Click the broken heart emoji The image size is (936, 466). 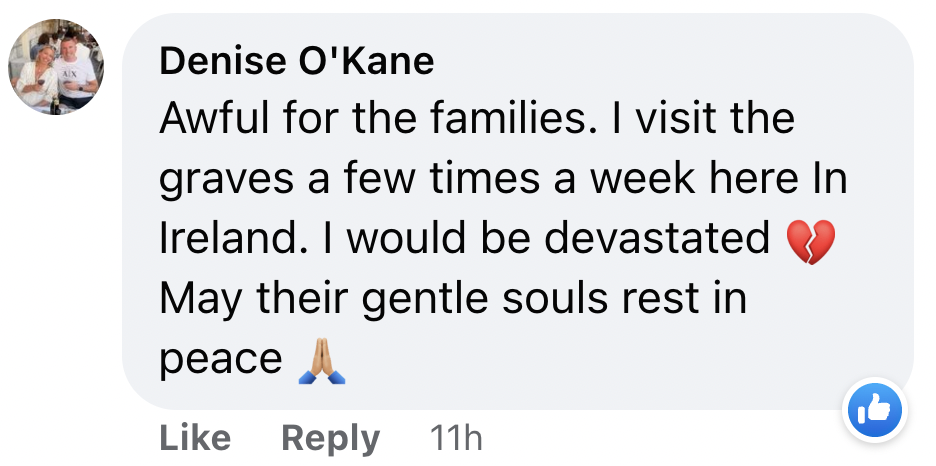[x=810, y=240]
